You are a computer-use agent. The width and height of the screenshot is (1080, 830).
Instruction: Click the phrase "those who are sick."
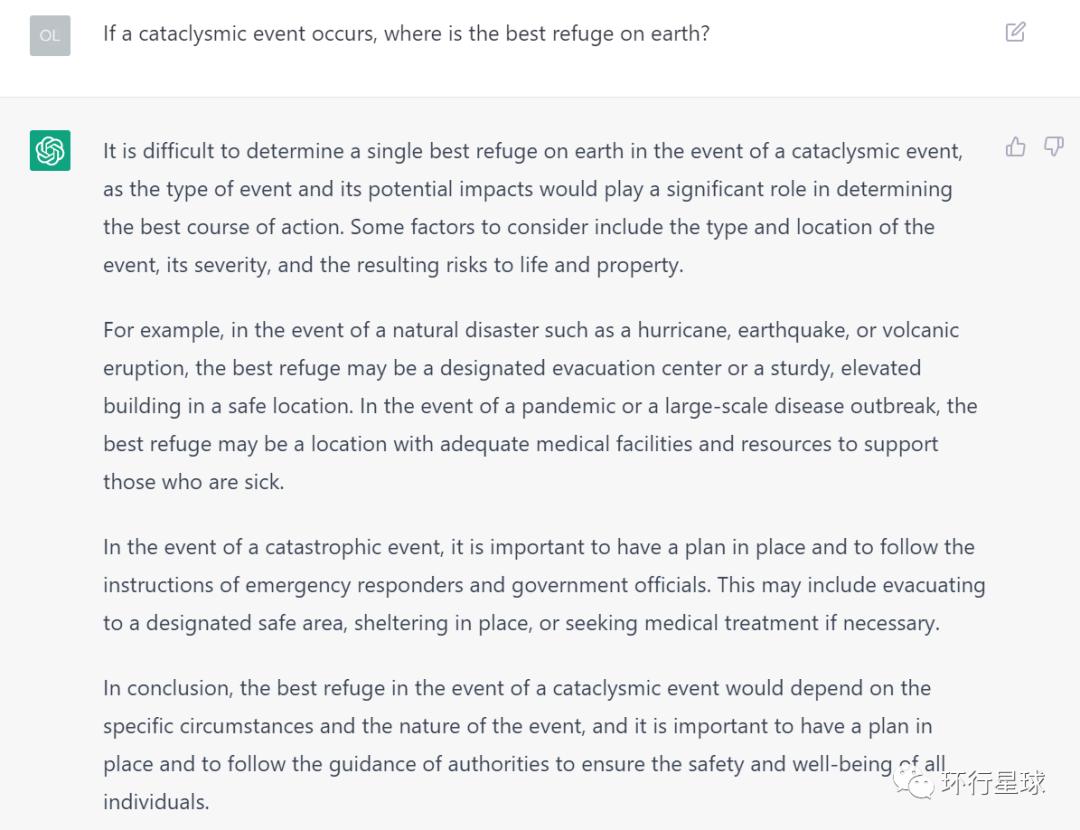(193, 481)
